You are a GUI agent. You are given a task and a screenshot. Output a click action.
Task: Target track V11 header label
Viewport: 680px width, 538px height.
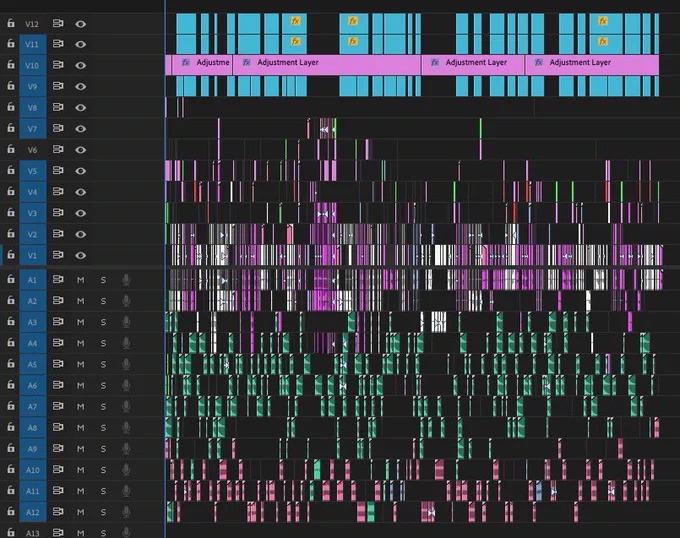tap(33, 44)
